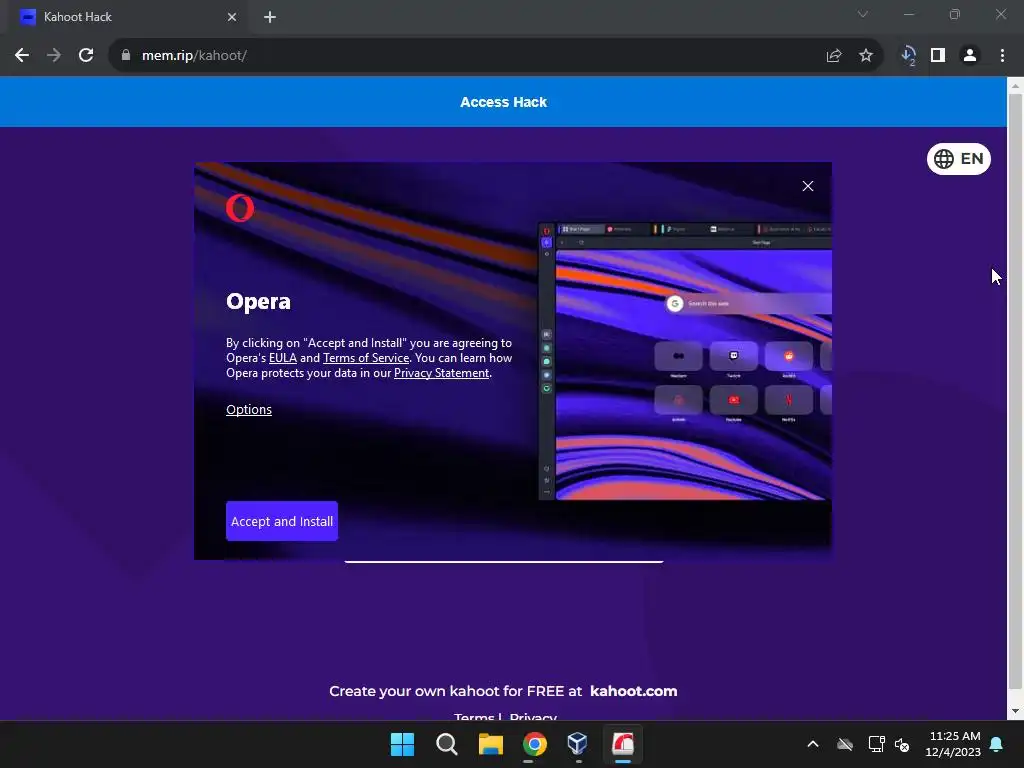Open VirtualBox cube taskbar icon
Screen dimensions: 1024x768
click(x=578, y=744)
